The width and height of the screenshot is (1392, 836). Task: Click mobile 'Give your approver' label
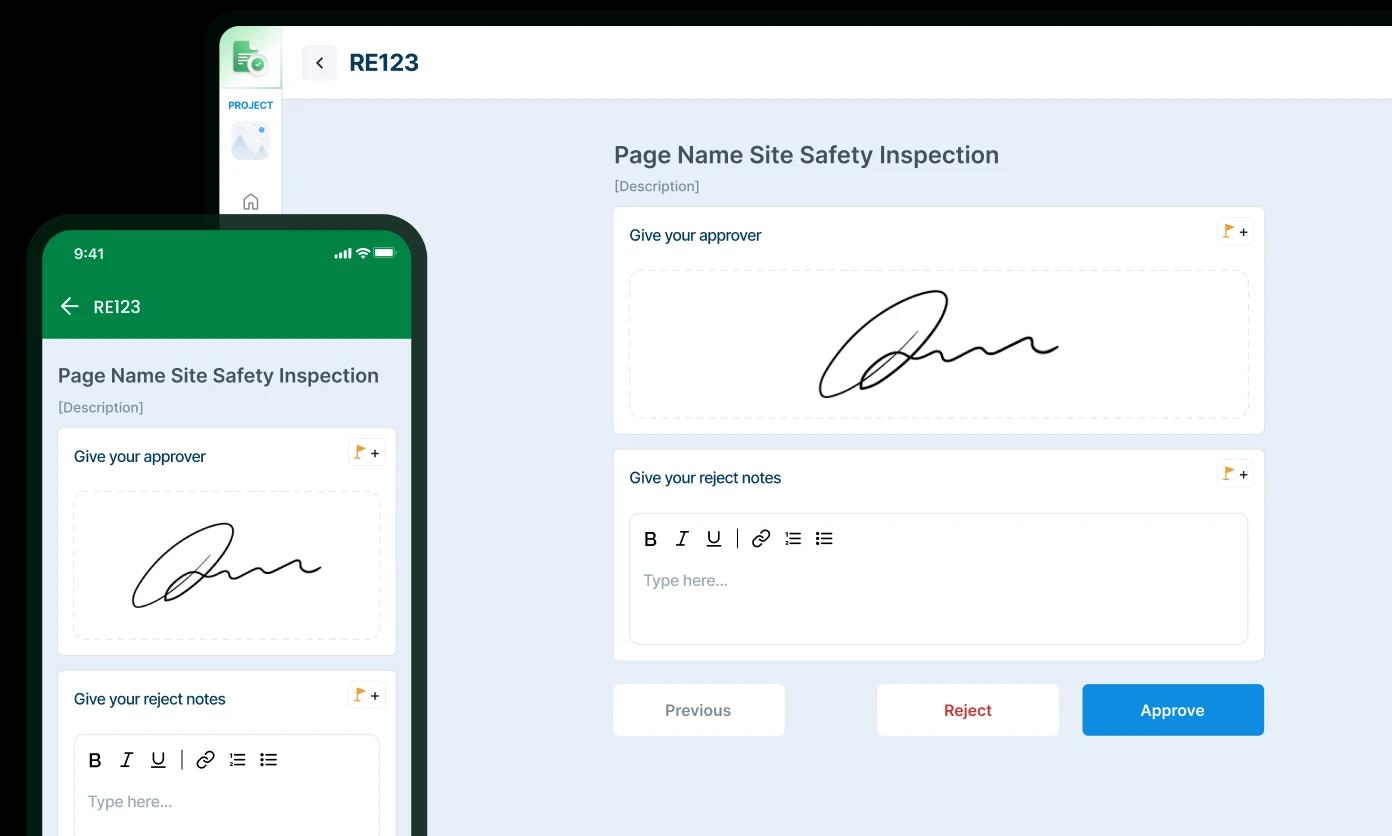click(140, 457)
